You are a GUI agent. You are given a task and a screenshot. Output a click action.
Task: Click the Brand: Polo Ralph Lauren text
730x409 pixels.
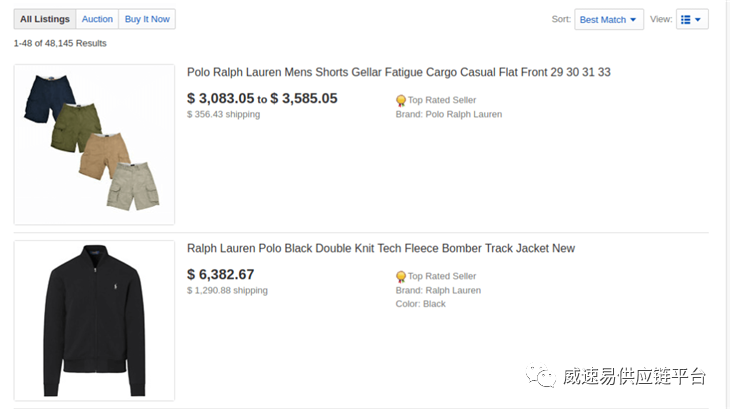449,114
